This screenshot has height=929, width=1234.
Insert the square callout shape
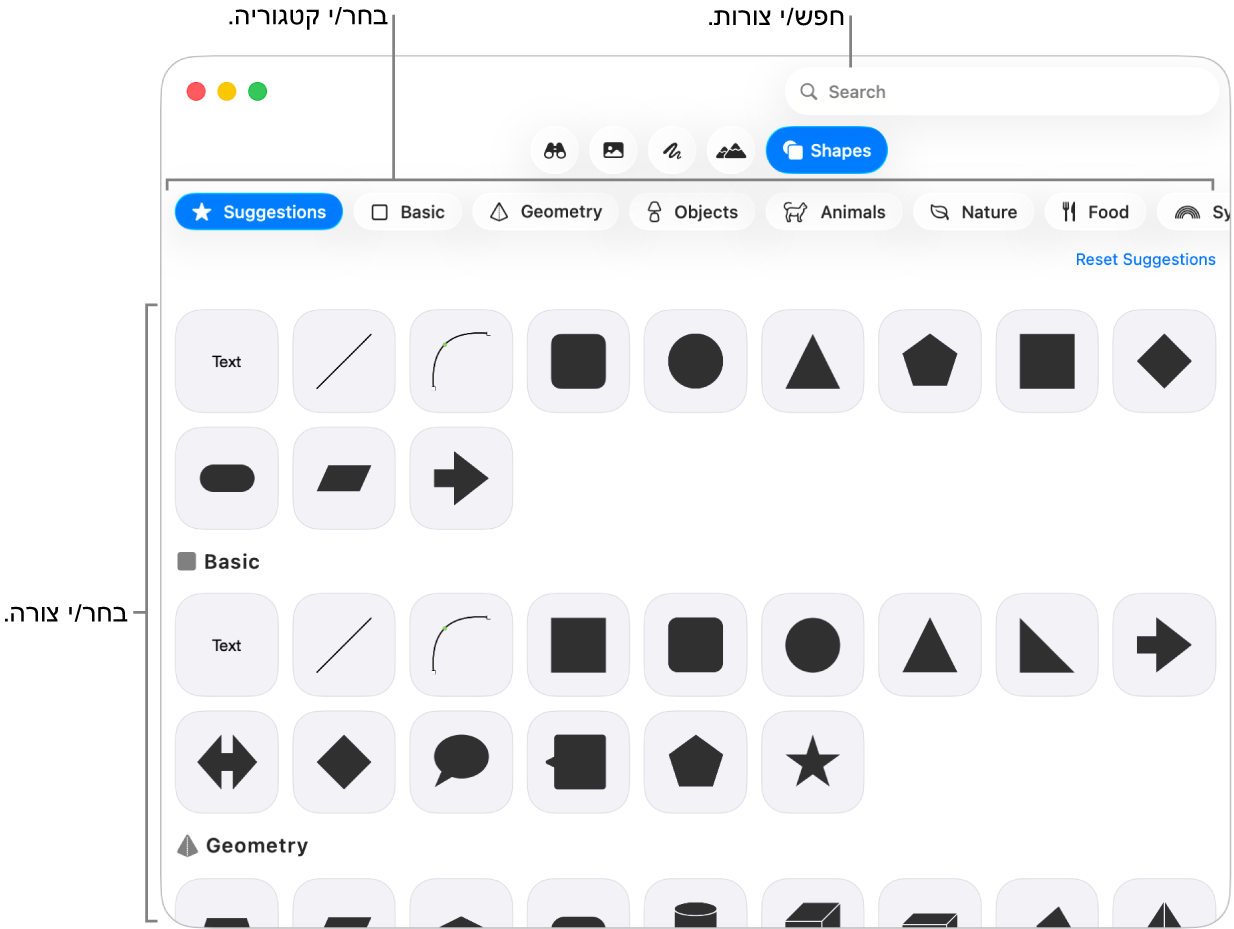pos(579,762)
